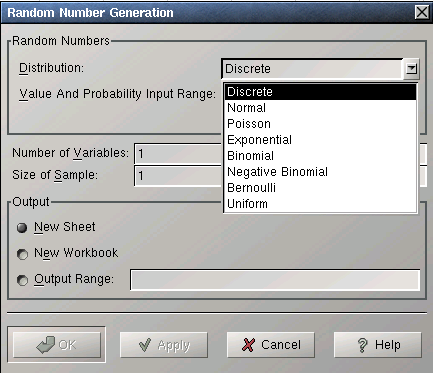Close the Random Number Generation dialog

pos(422,13)
